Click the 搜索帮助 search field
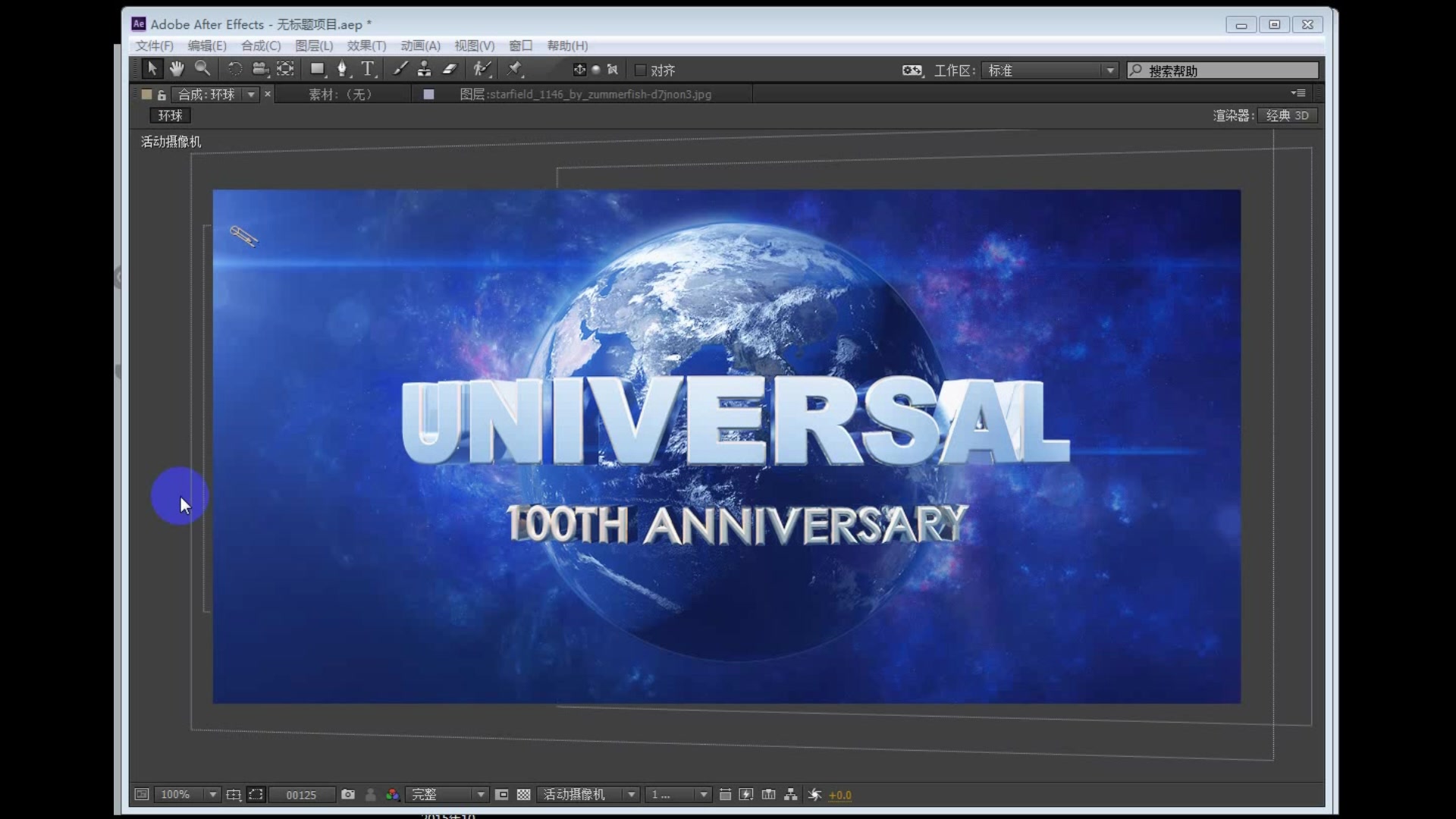 point(1222,71)
